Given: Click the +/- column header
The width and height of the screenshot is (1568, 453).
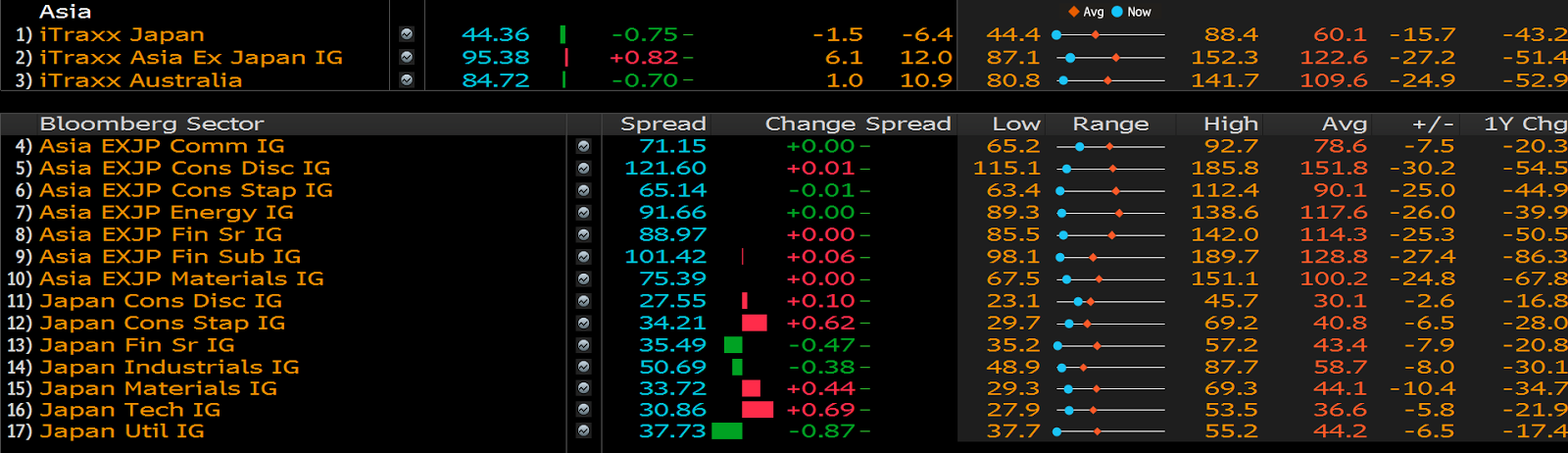Looking at the screenshot, I should click(1434, 124).
